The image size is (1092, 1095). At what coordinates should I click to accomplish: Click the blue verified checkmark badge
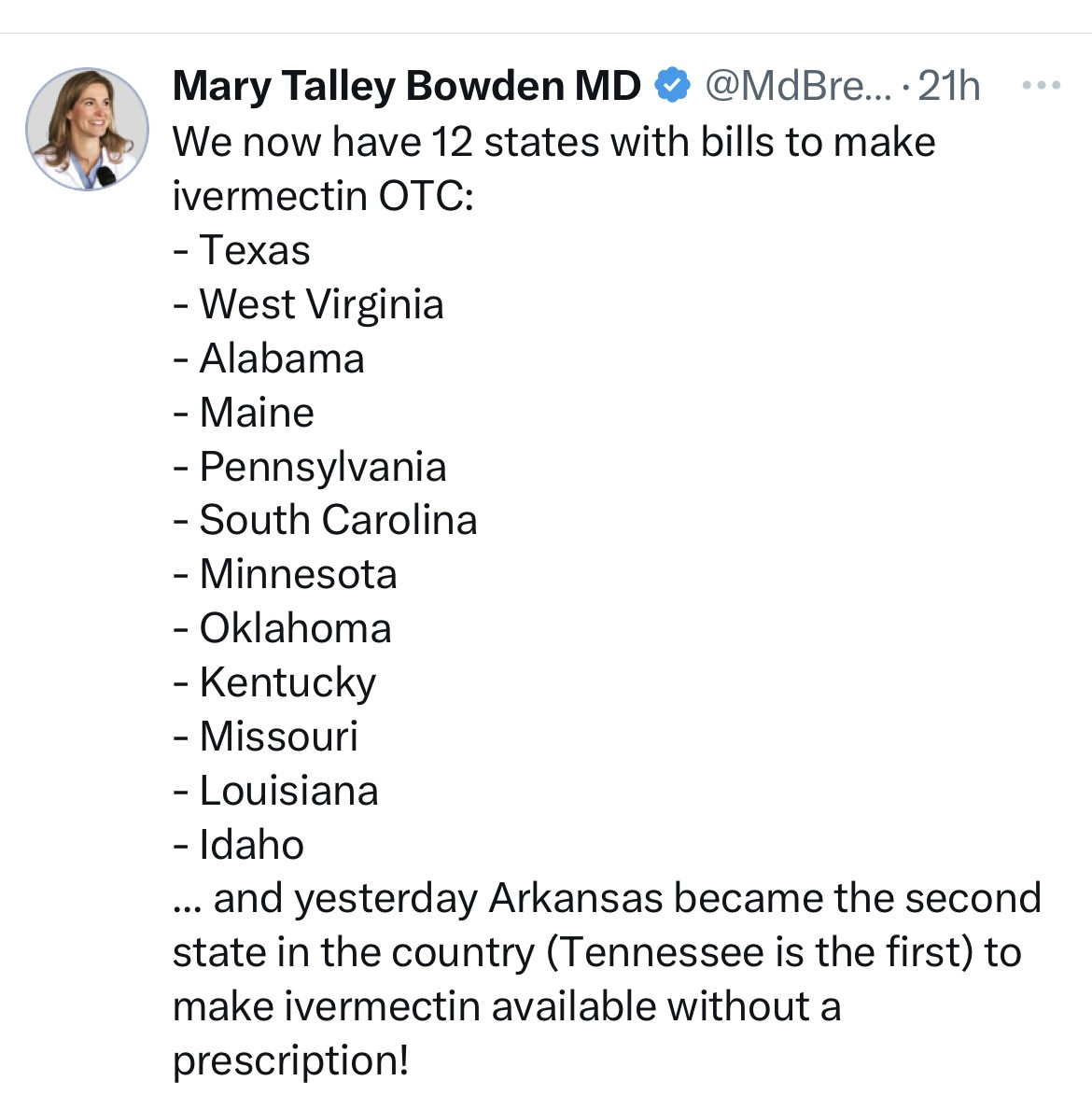click(672, 86)
